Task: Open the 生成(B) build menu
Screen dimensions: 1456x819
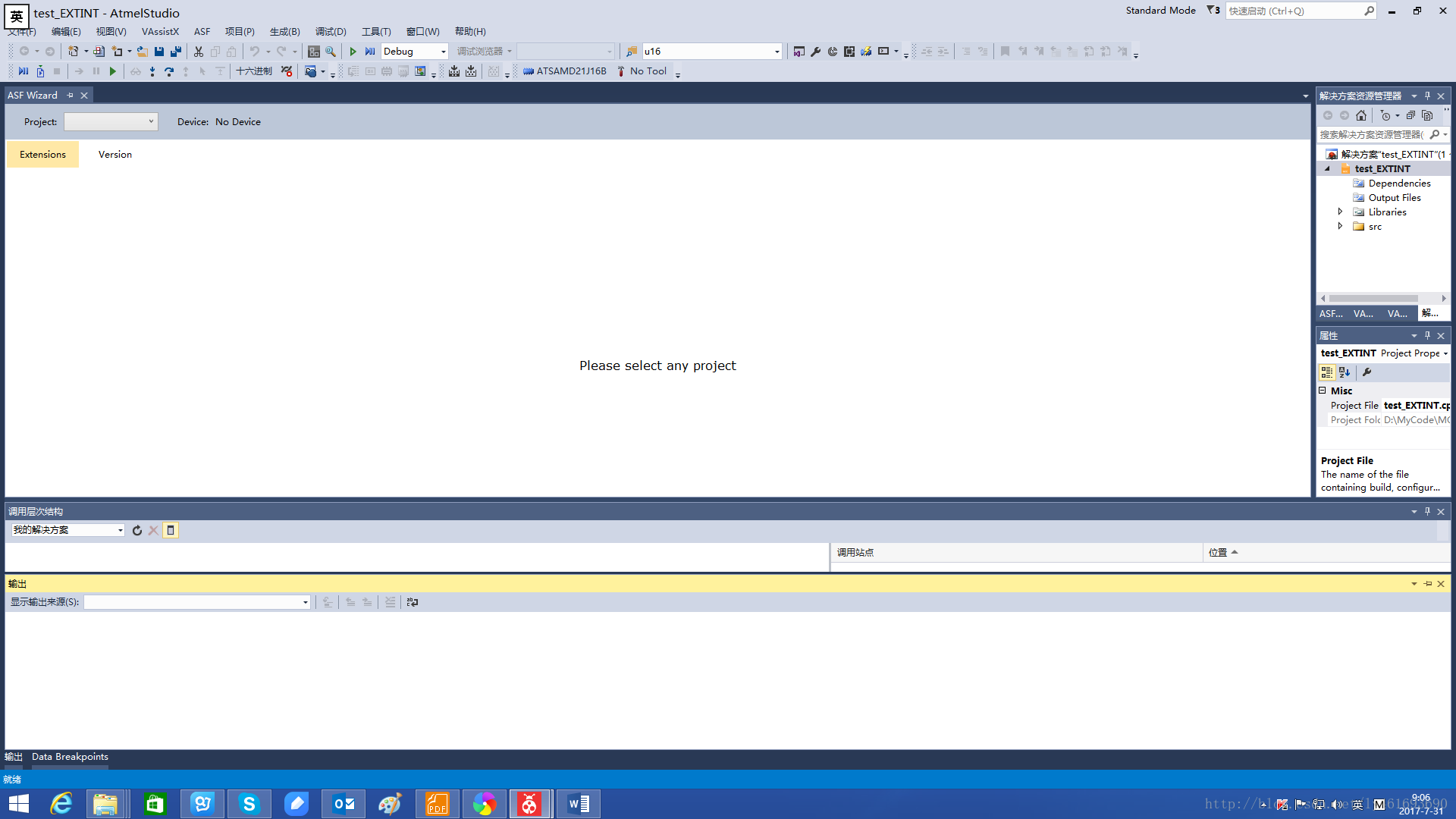Action: (x=285, y=32)
